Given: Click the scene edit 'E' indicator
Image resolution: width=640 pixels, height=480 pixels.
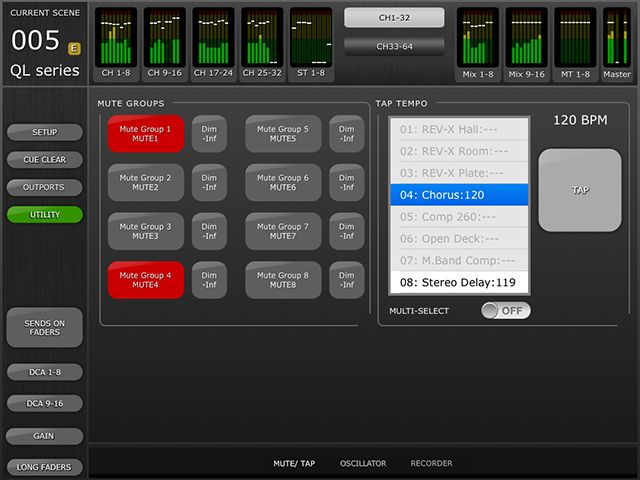Looking at the screenshot, I should (74, 47).
